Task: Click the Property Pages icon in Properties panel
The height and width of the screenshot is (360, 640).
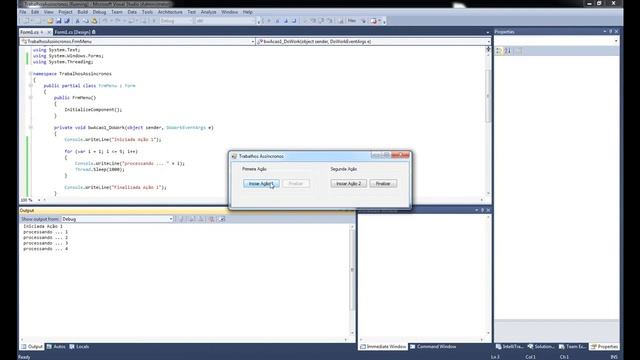Action: 518,51
